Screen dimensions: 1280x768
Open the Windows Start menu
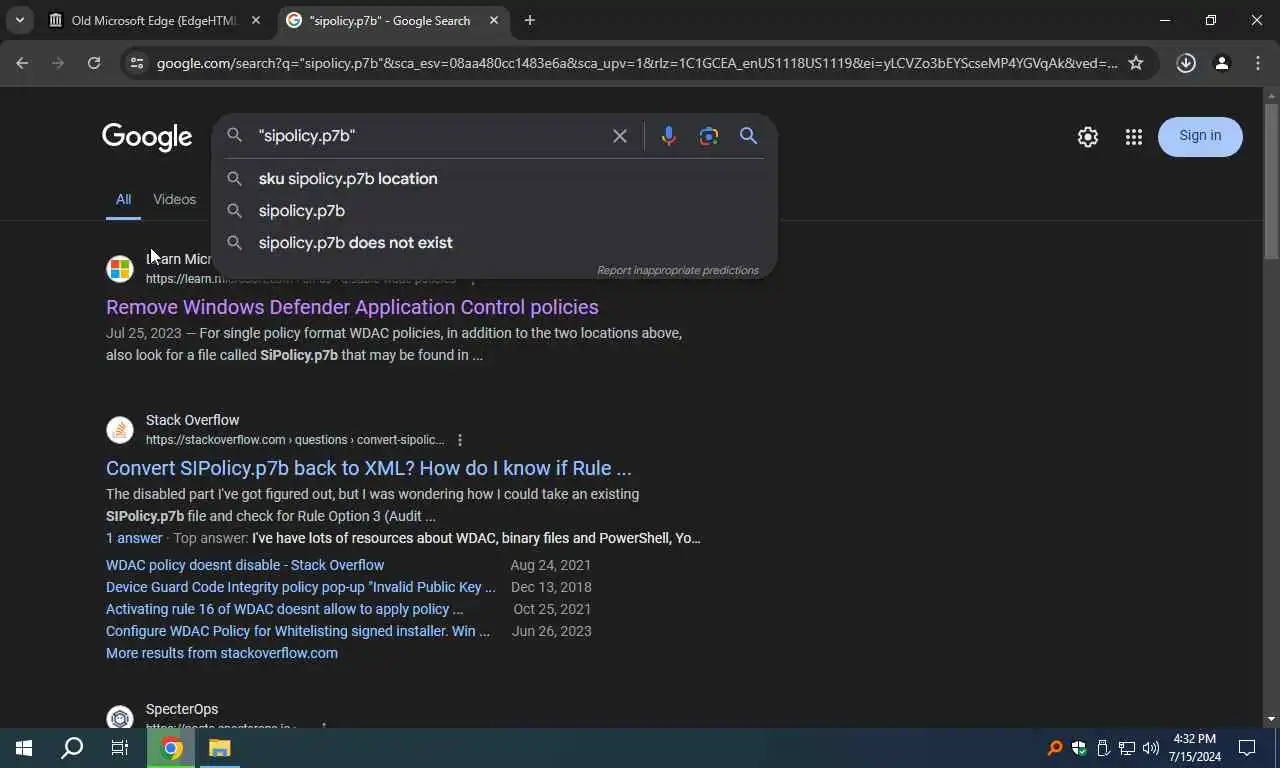tap(24, 748)
